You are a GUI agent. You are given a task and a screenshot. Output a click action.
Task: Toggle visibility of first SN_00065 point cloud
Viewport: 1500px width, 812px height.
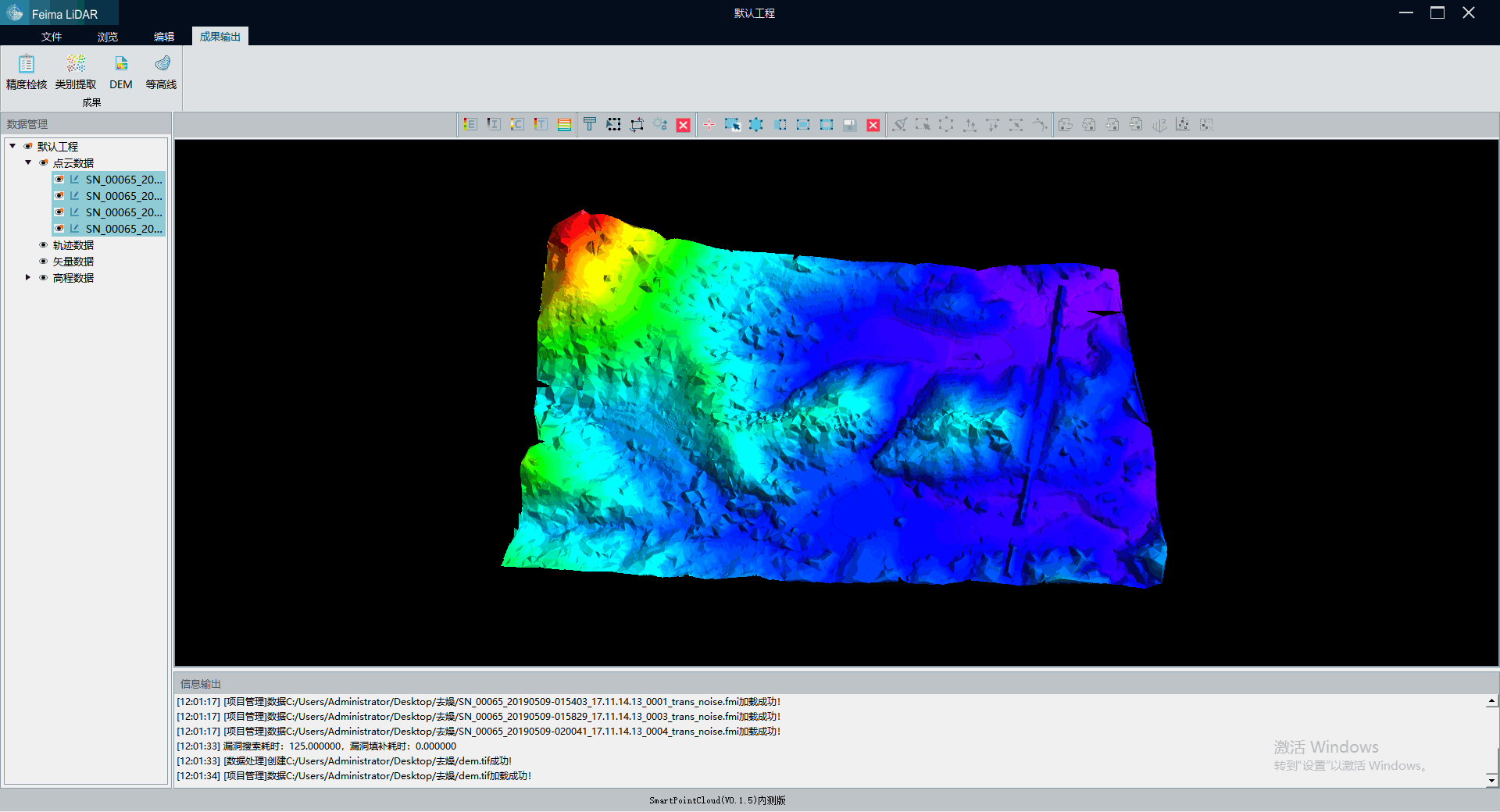tap(59, 179)
